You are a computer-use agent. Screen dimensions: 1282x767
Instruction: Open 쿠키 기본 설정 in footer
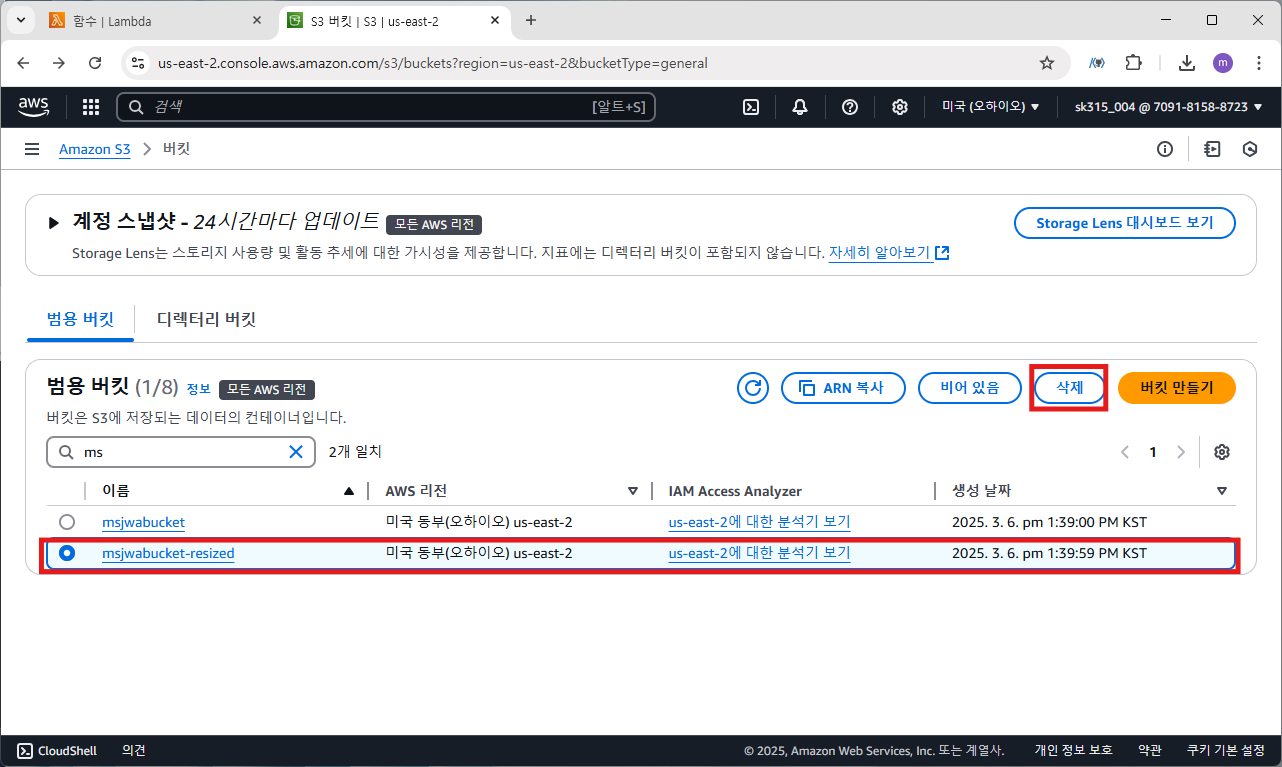coord(1226,751)
